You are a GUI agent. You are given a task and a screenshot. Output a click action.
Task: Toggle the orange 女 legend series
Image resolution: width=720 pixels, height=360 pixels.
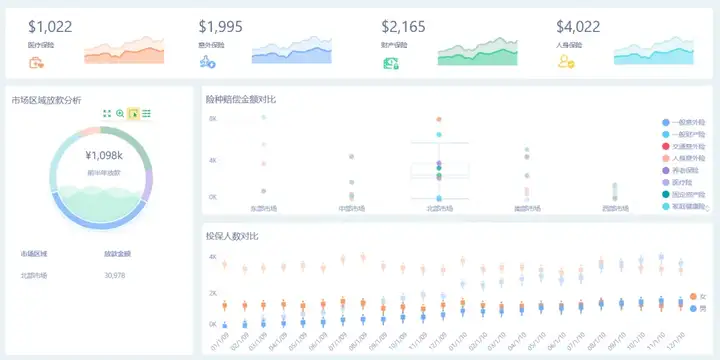tap(698, 297)
